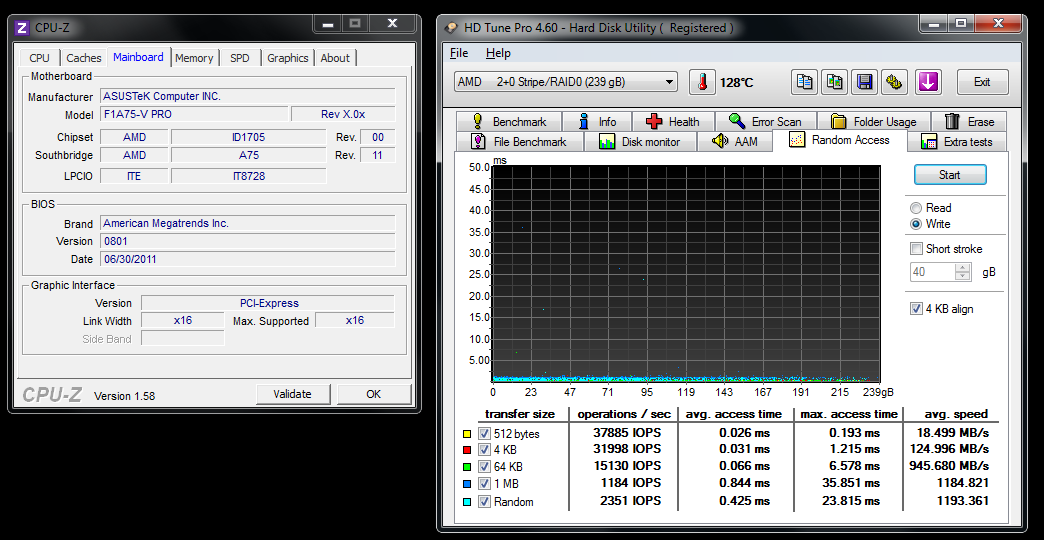This screenshot has height=540, width=1044.
Task: Go to the Error Scan tab
Action: coord(765,121)
